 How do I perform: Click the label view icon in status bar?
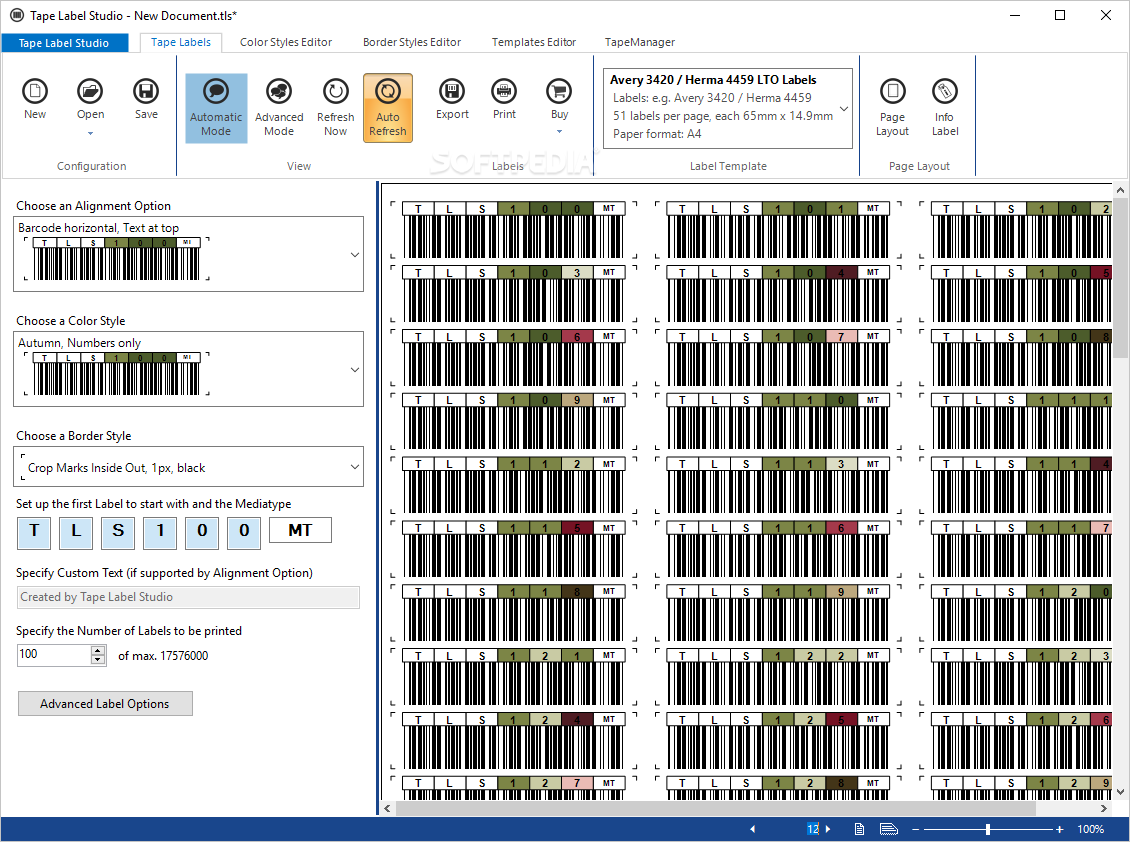pos(889,829)
